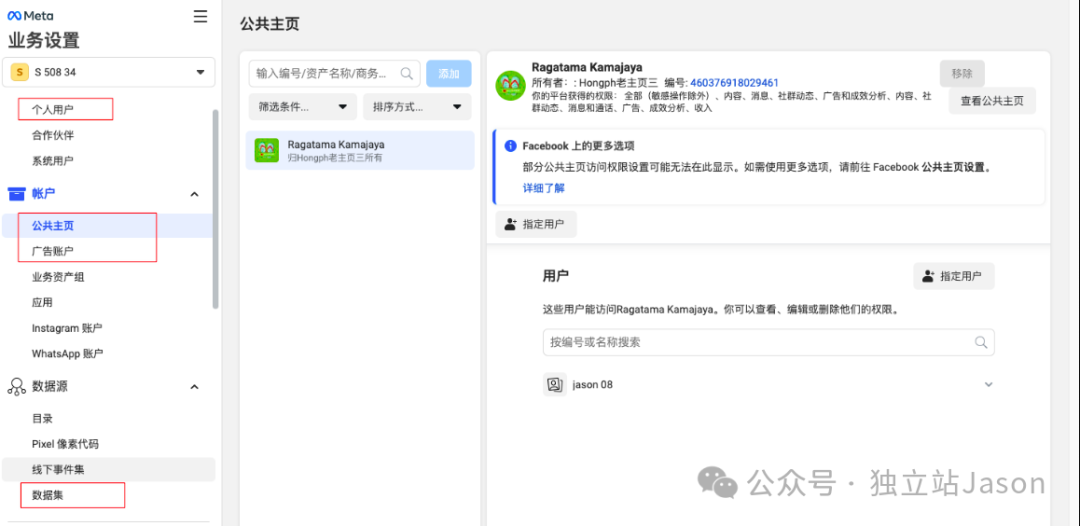Screen dimensions: 1080x526
Task: Click Ragatama Kamajaya list thumbnail
Action: 267,150
